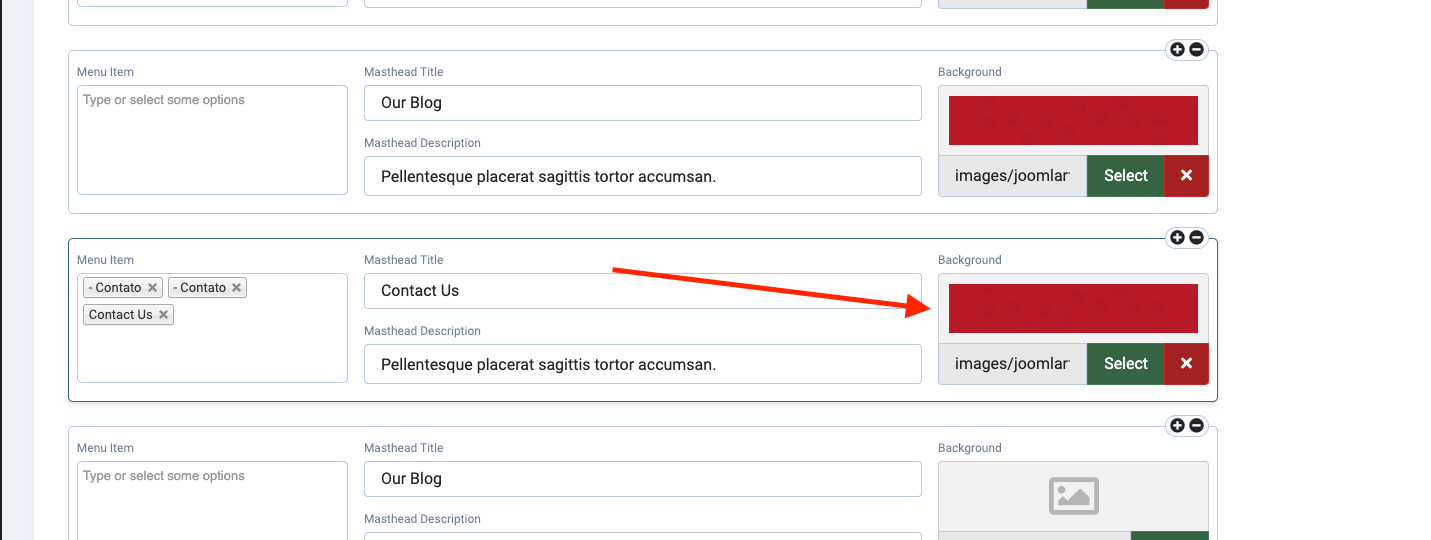Focus the Masthead Title field containing "Contact Us"

pyautogui.click(x=642, y=291)
